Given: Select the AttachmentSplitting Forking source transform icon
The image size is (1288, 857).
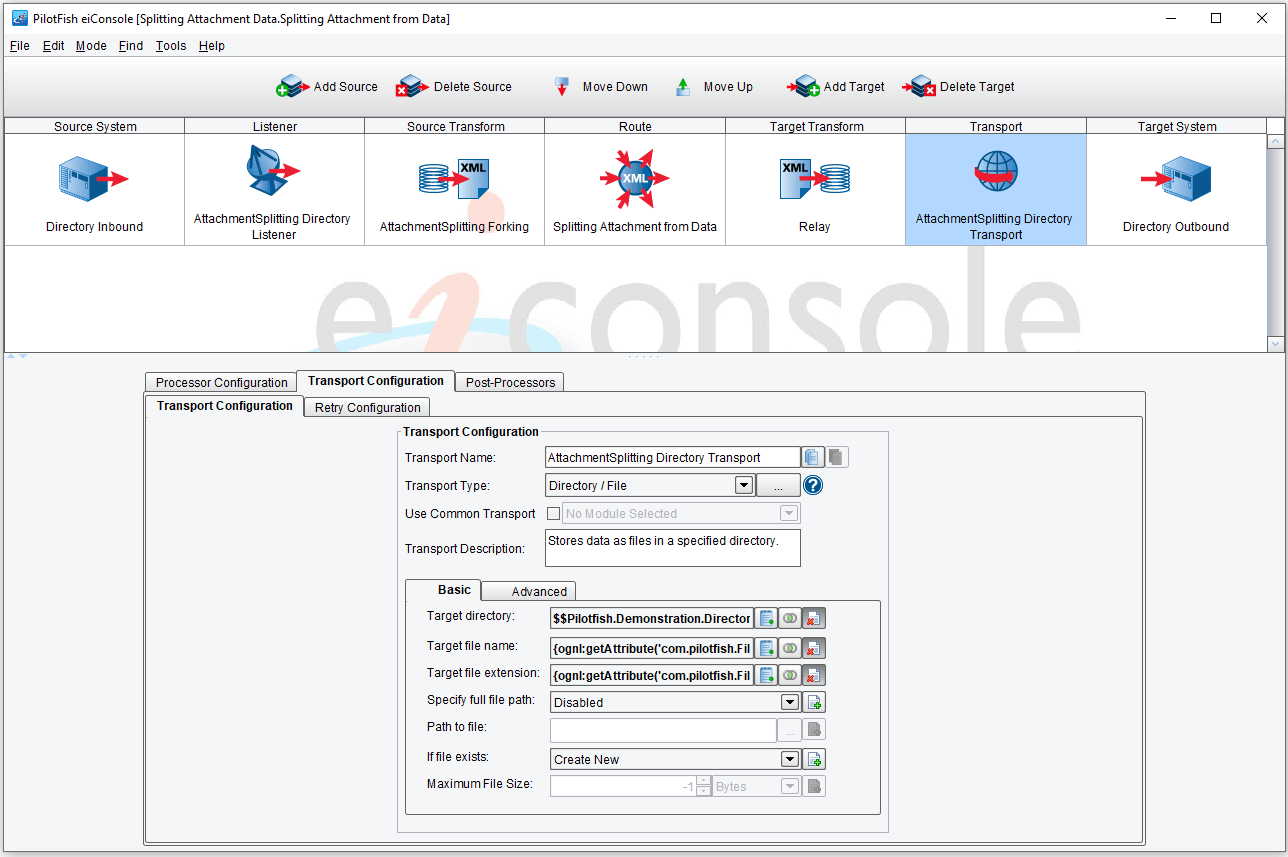Looking at the screenshot, I should click(x=454, y=179).
